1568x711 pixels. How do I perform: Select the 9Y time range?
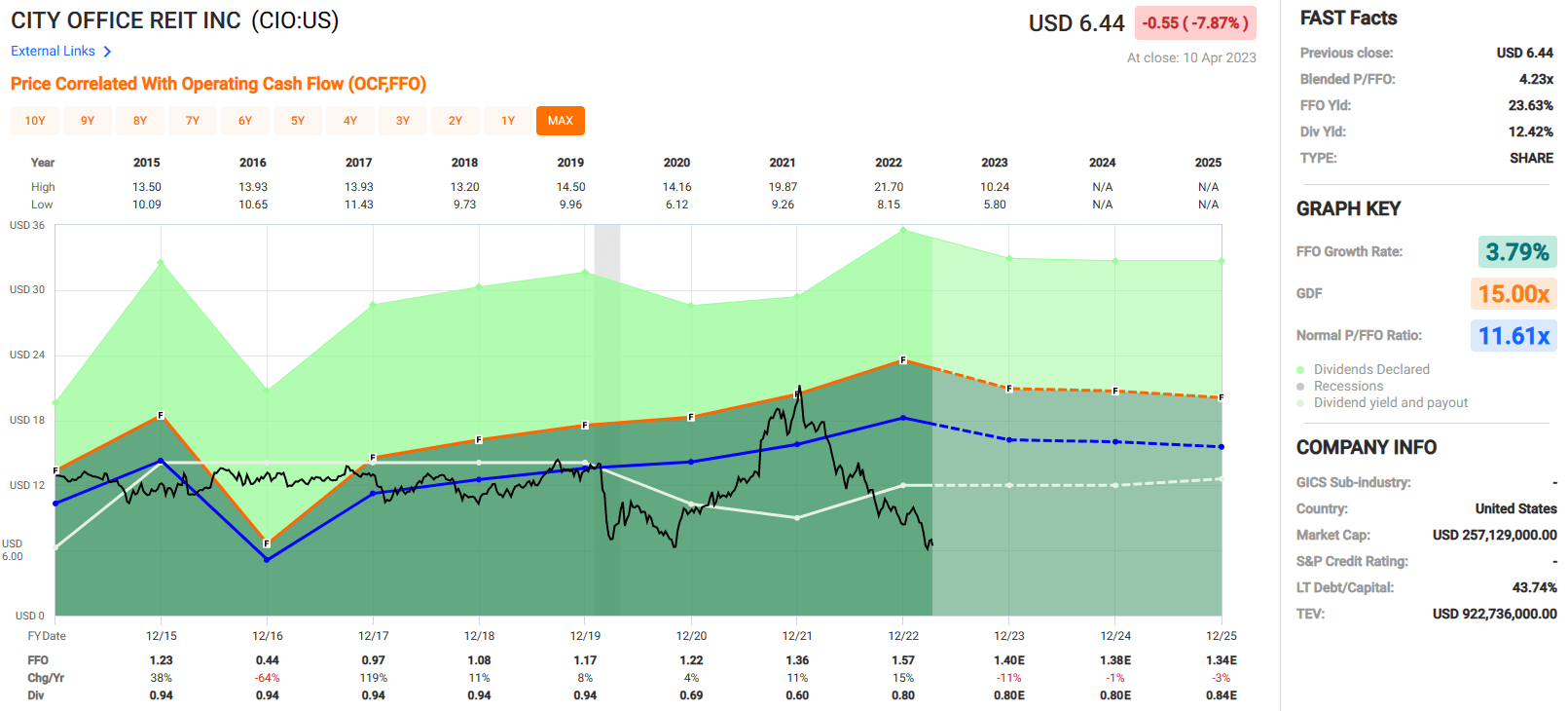pos(88,121)
